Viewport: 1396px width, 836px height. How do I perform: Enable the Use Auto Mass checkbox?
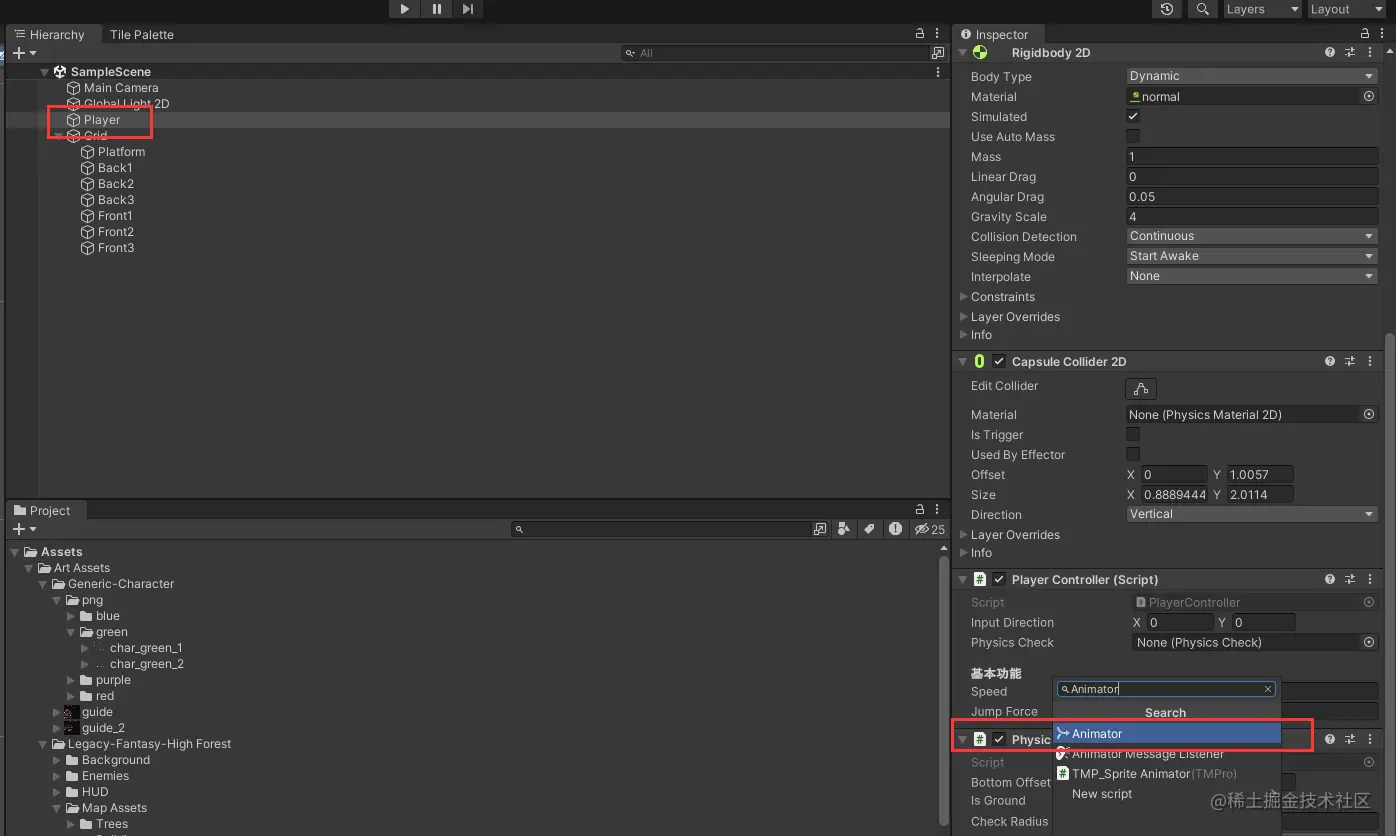click(x=1133, y=136)
